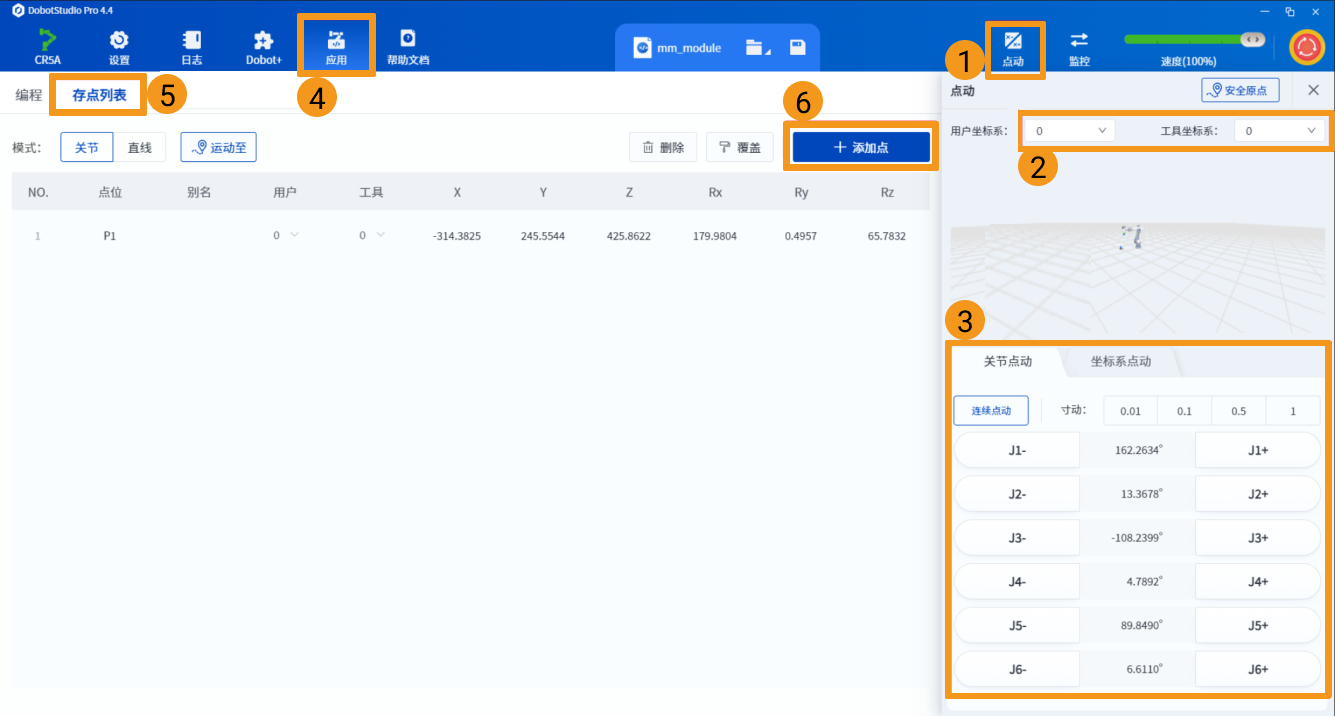
Task: Switch to the 坐标系点动 tab
Action: pos(1120,361)
